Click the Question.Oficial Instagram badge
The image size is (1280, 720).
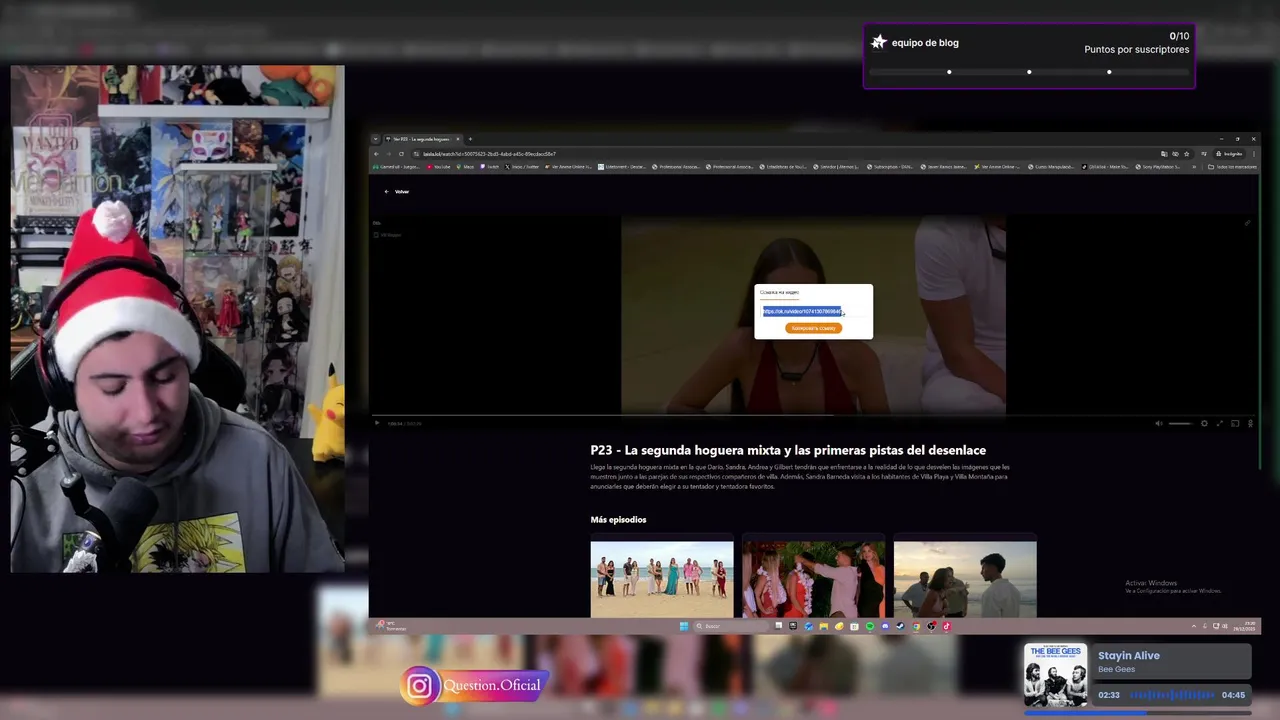pyautogui.click(x=474, y=685)
